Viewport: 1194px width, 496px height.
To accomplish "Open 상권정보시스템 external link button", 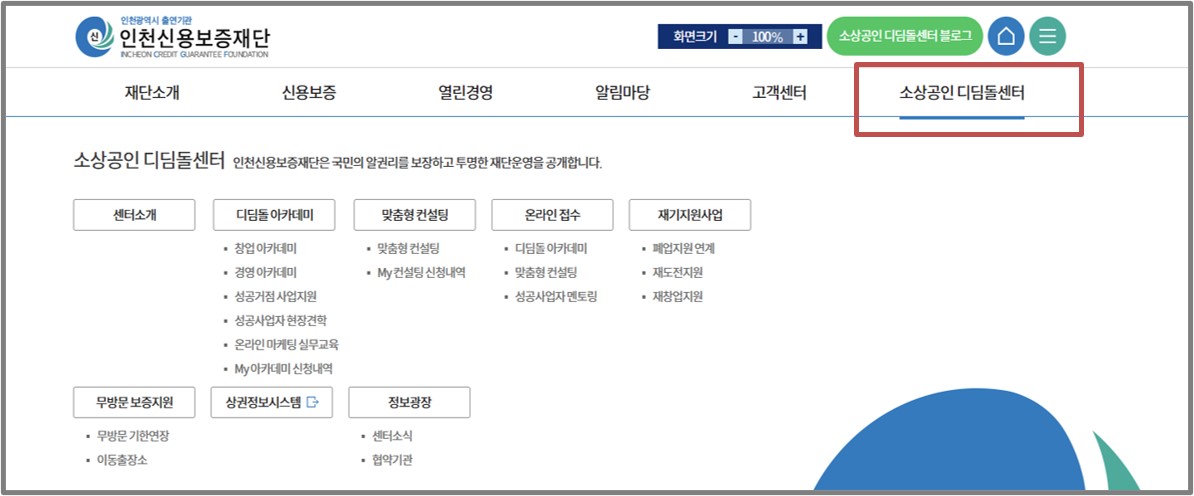I will click(x=272, y=402).
